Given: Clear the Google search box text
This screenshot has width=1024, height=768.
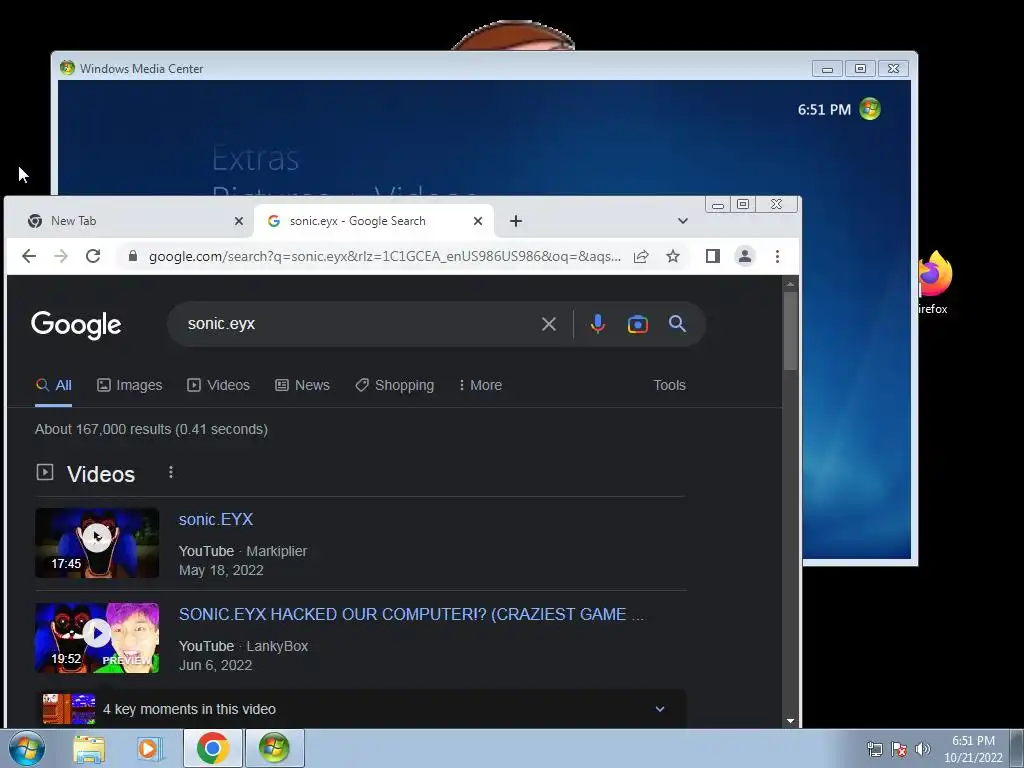Looking at the screenshot, I should click(x=549, y=324).
